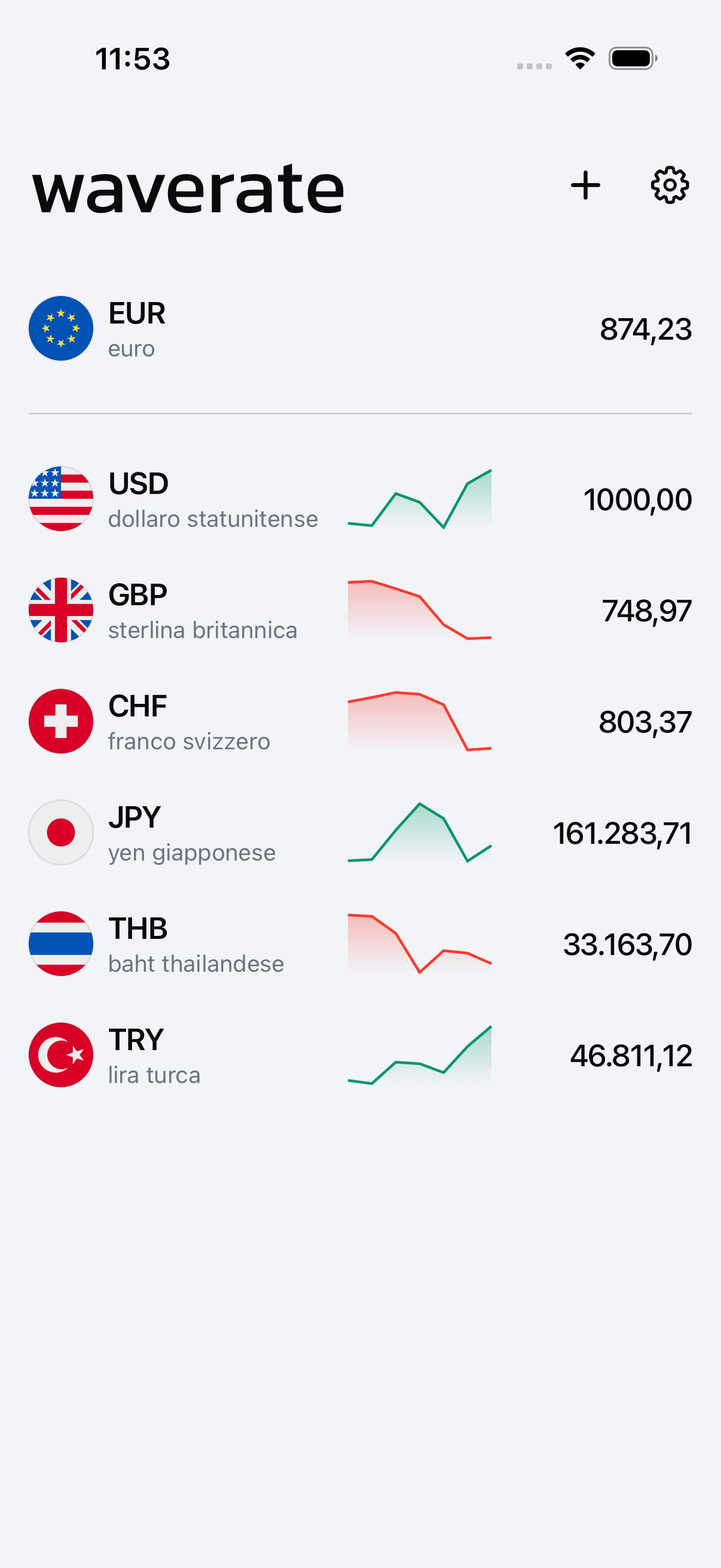Image resolution: width=721 pixels, height=1568 pixels.
Task: Tap the European Union flag icon
Action: [x=61, y=329]
